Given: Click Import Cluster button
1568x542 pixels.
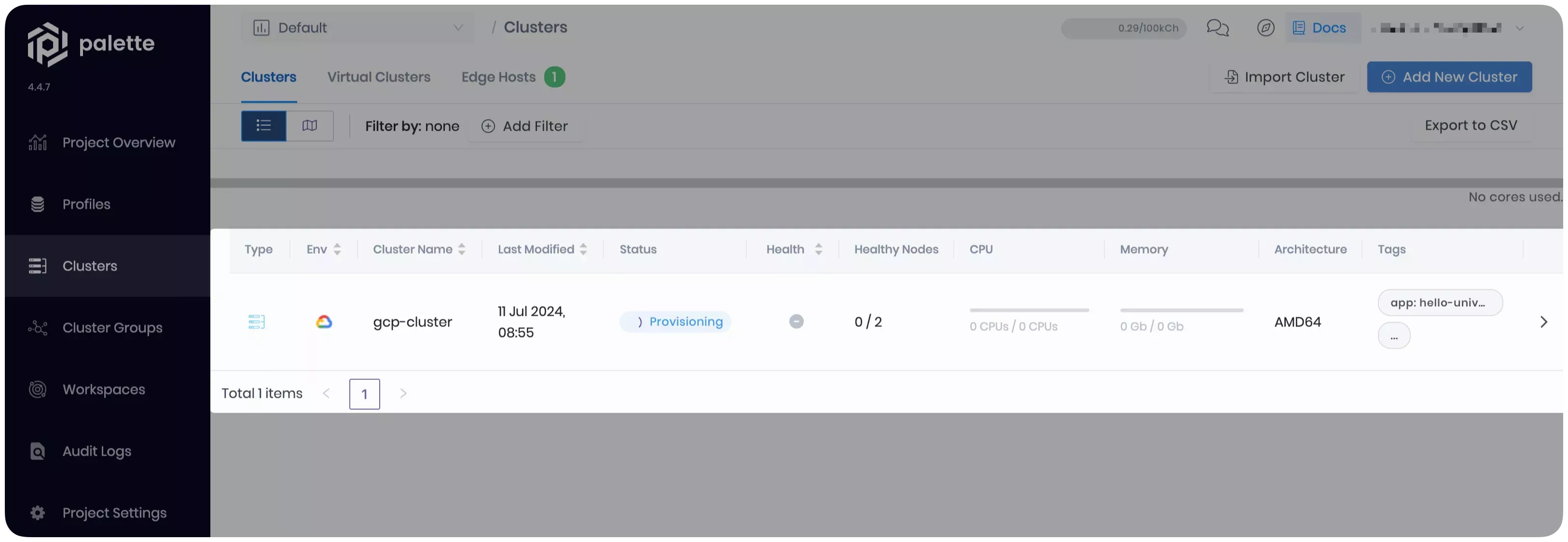Looking at the screenshot, I should [1284, 77].
